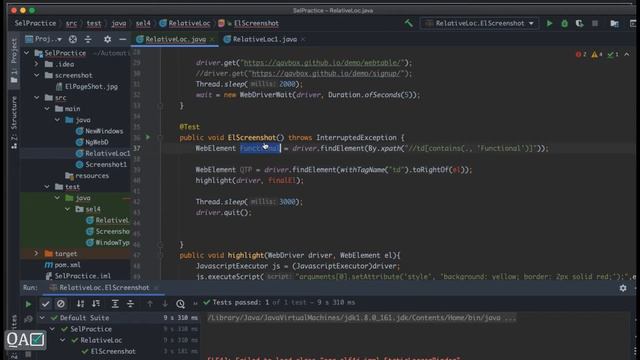Viewport: 640px width, 360px height.
Task: Collapse the Default Suite test node
Action: pyautogui.click(x=42, y=318)
